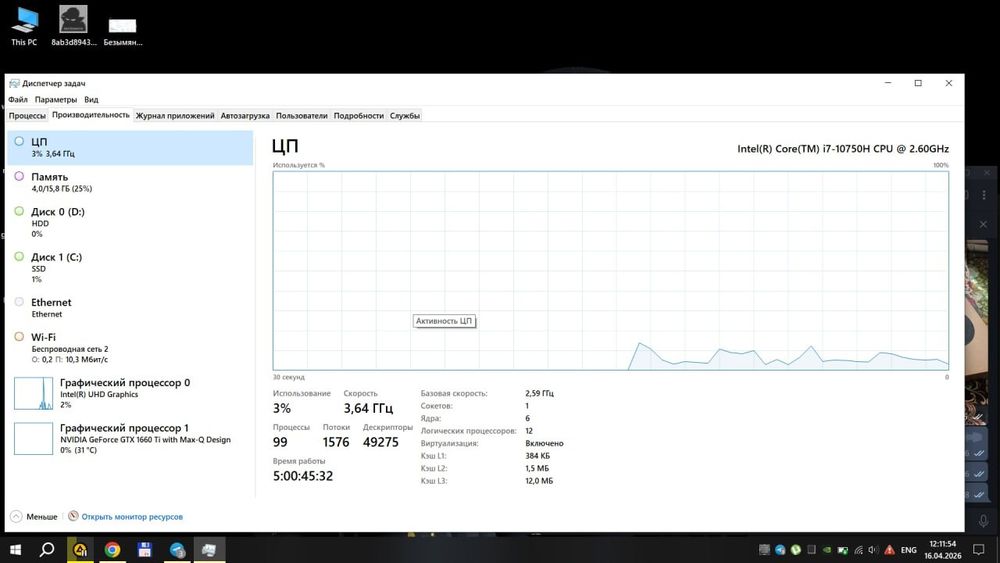Image resolution: width=1000 pixels, height=563 pixels.
Task: Switch to the Пользователи tab
Action: (301, 115)
